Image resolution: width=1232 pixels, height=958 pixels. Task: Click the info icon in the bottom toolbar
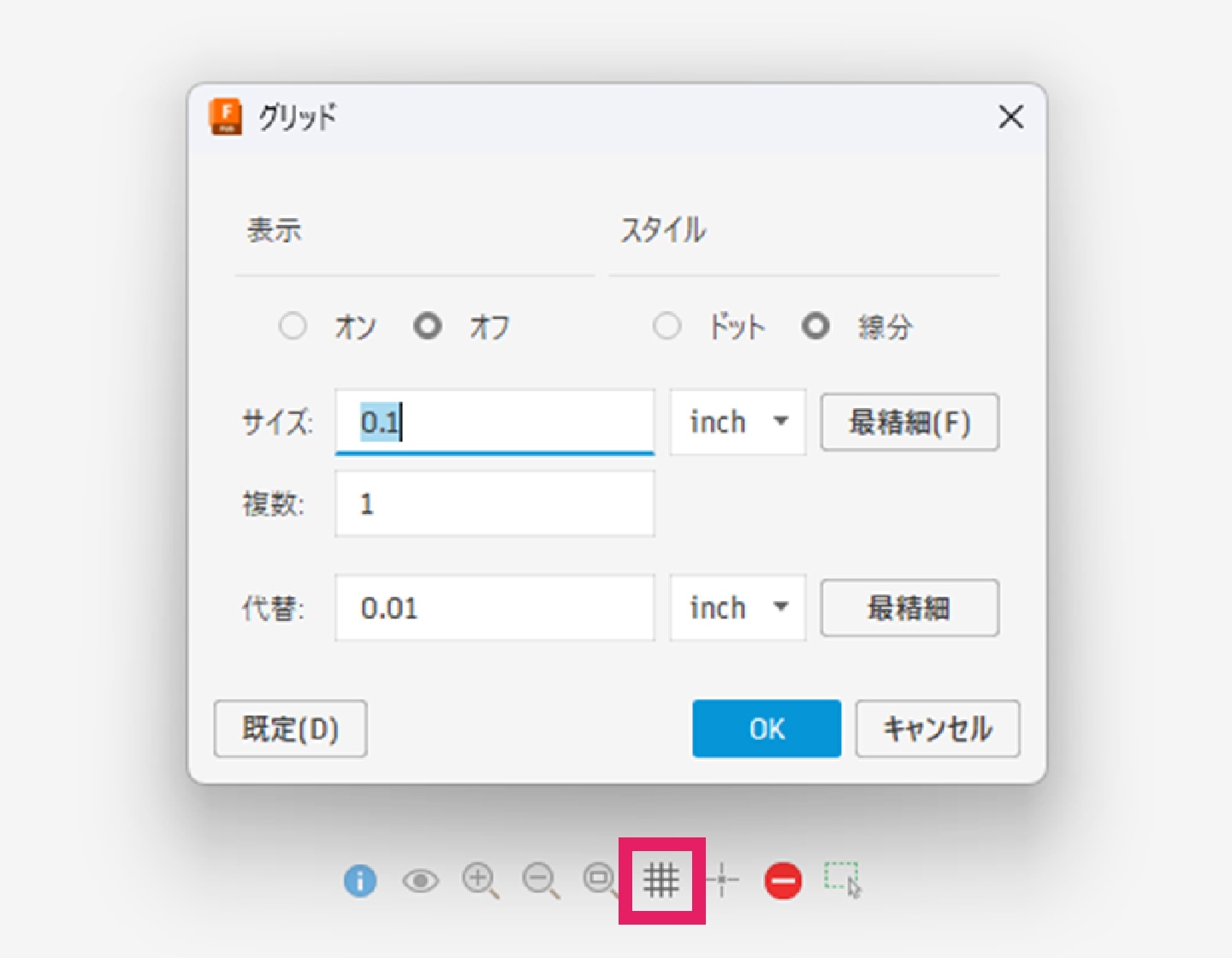coord(360,880)
